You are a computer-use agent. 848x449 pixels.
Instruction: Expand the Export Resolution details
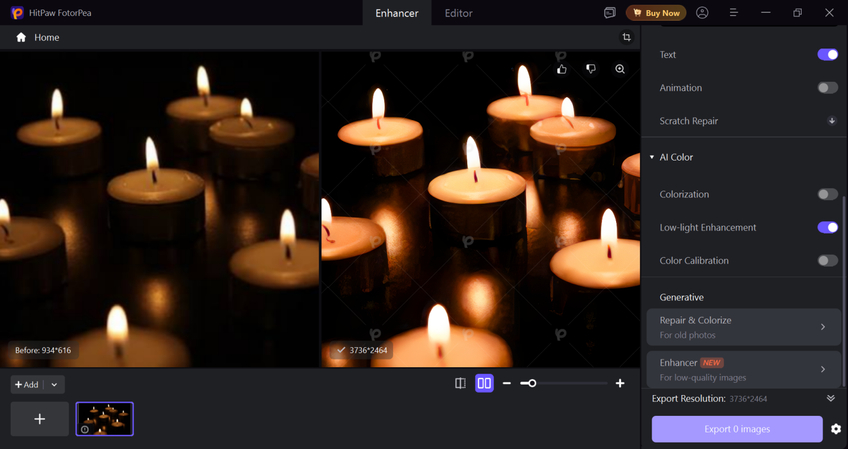coord(831,399)
